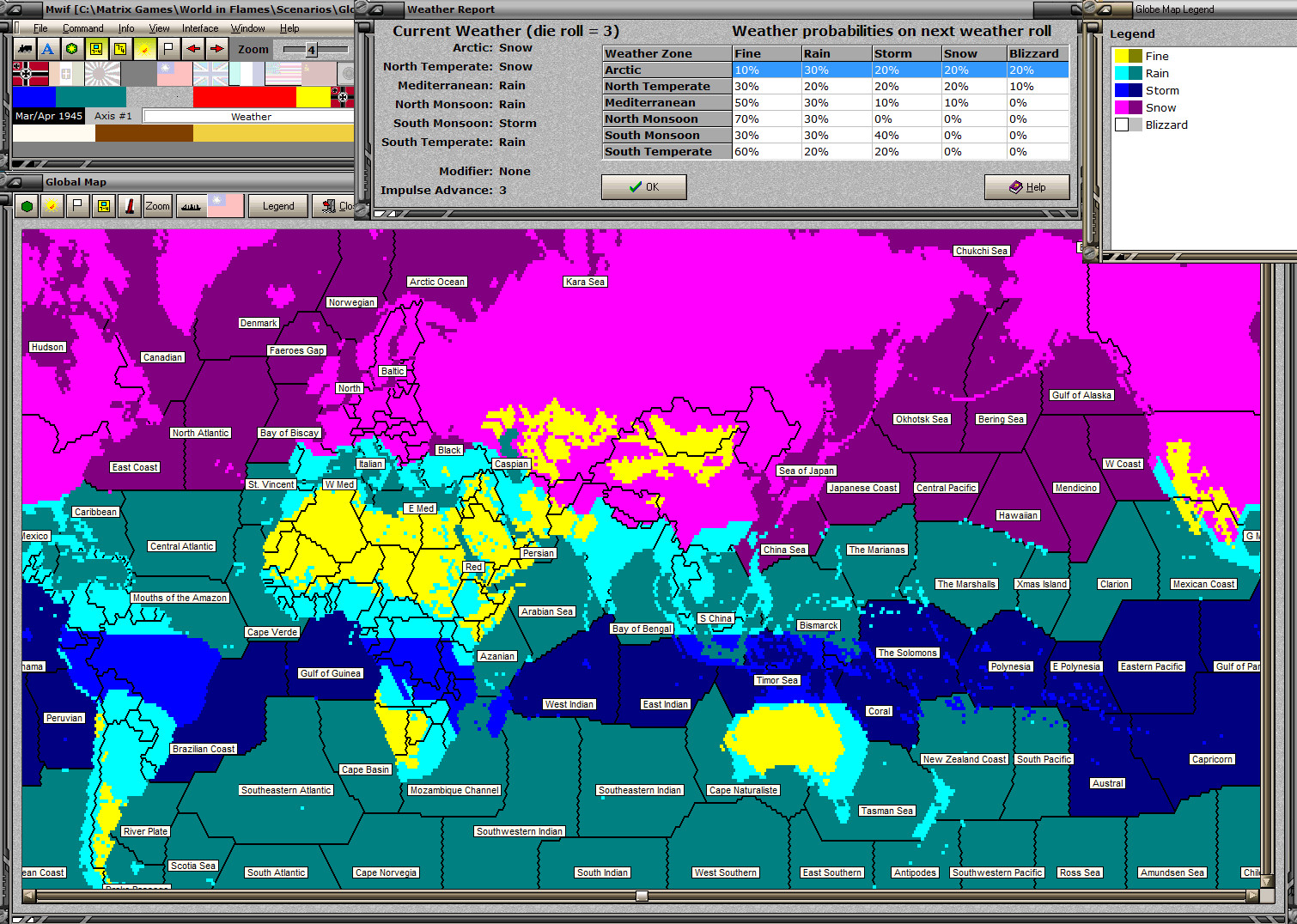This screenshot has height=924, width=1297.
Task: Click the red left arrow toolbar icon
Action: pyautogui.click(x=192, y=49)
